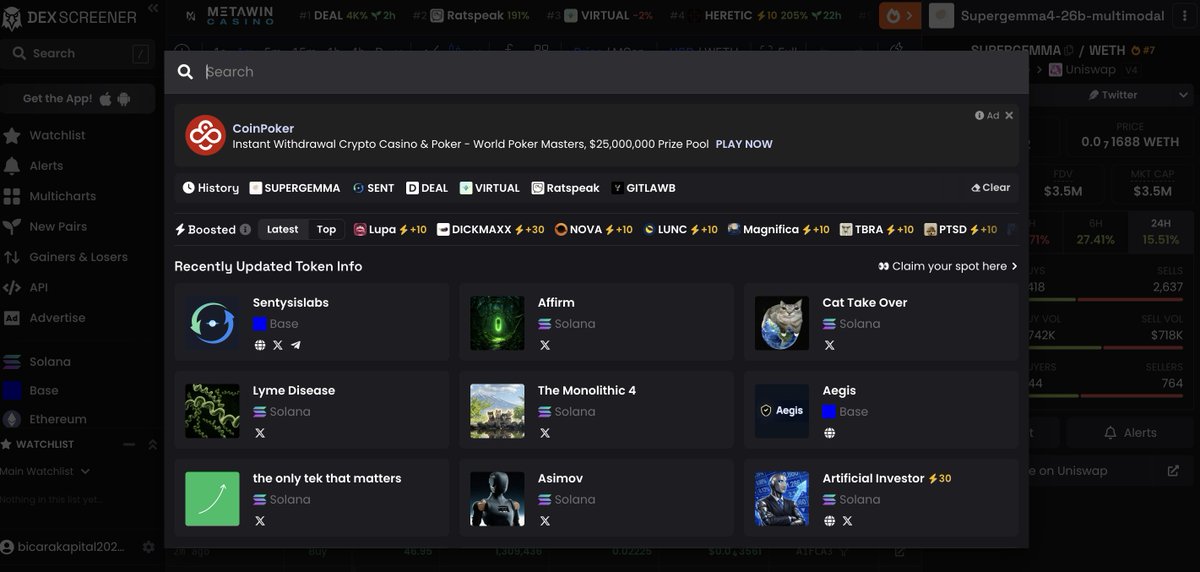Click the sidebar Search box
Image resolution: width=1200 pixels, height=572 pixels.
point(77,54)
